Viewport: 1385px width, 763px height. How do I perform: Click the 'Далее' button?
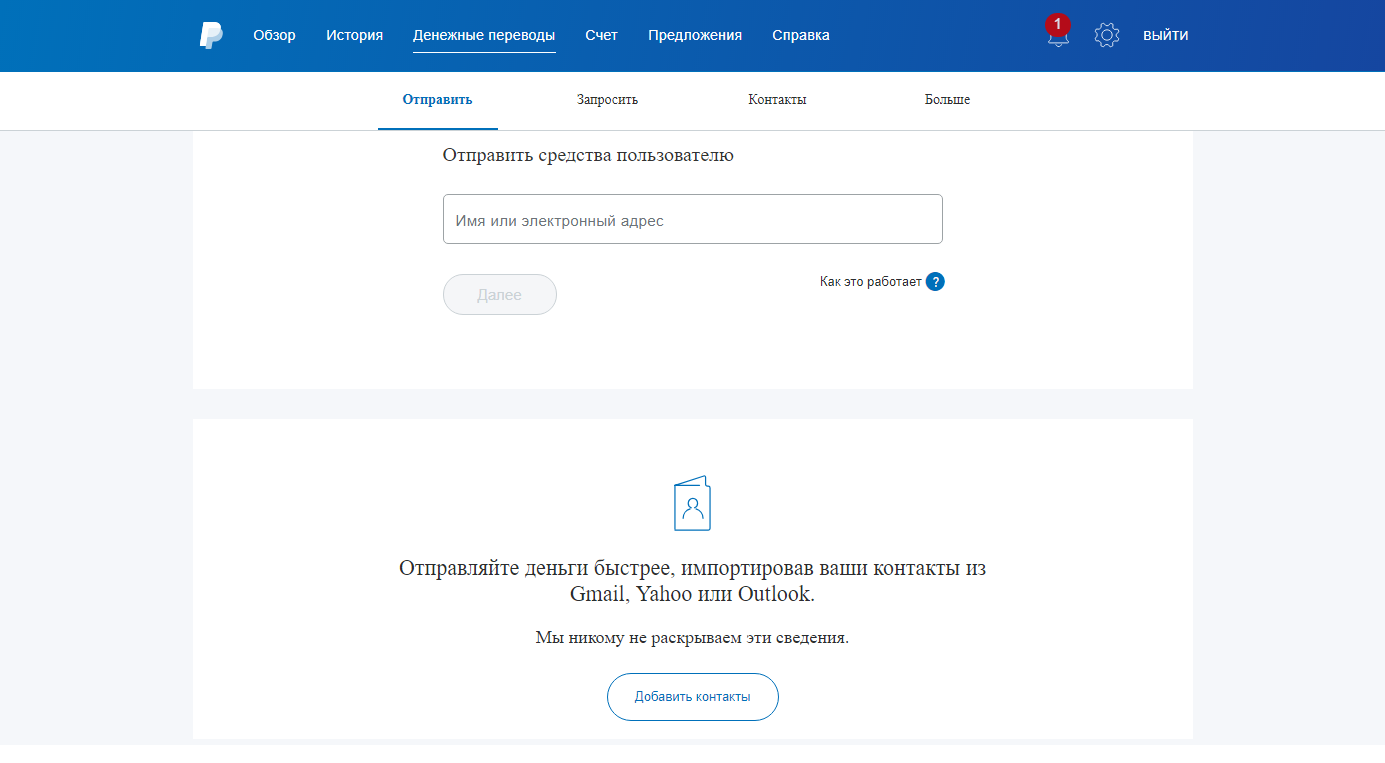click(499, 294)
